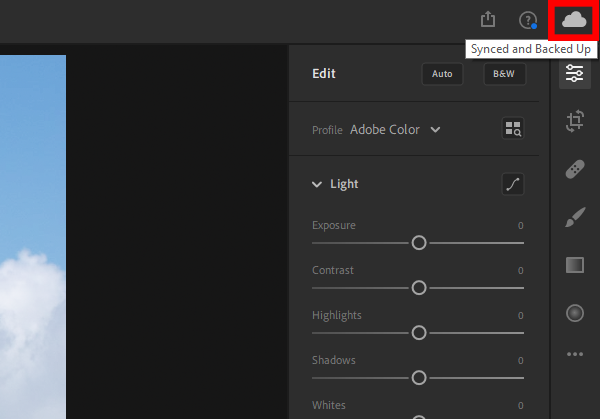Click the Highlights slider handle
Image resolution: width=600 pixels, height=419 pixels.
point(419,333)
